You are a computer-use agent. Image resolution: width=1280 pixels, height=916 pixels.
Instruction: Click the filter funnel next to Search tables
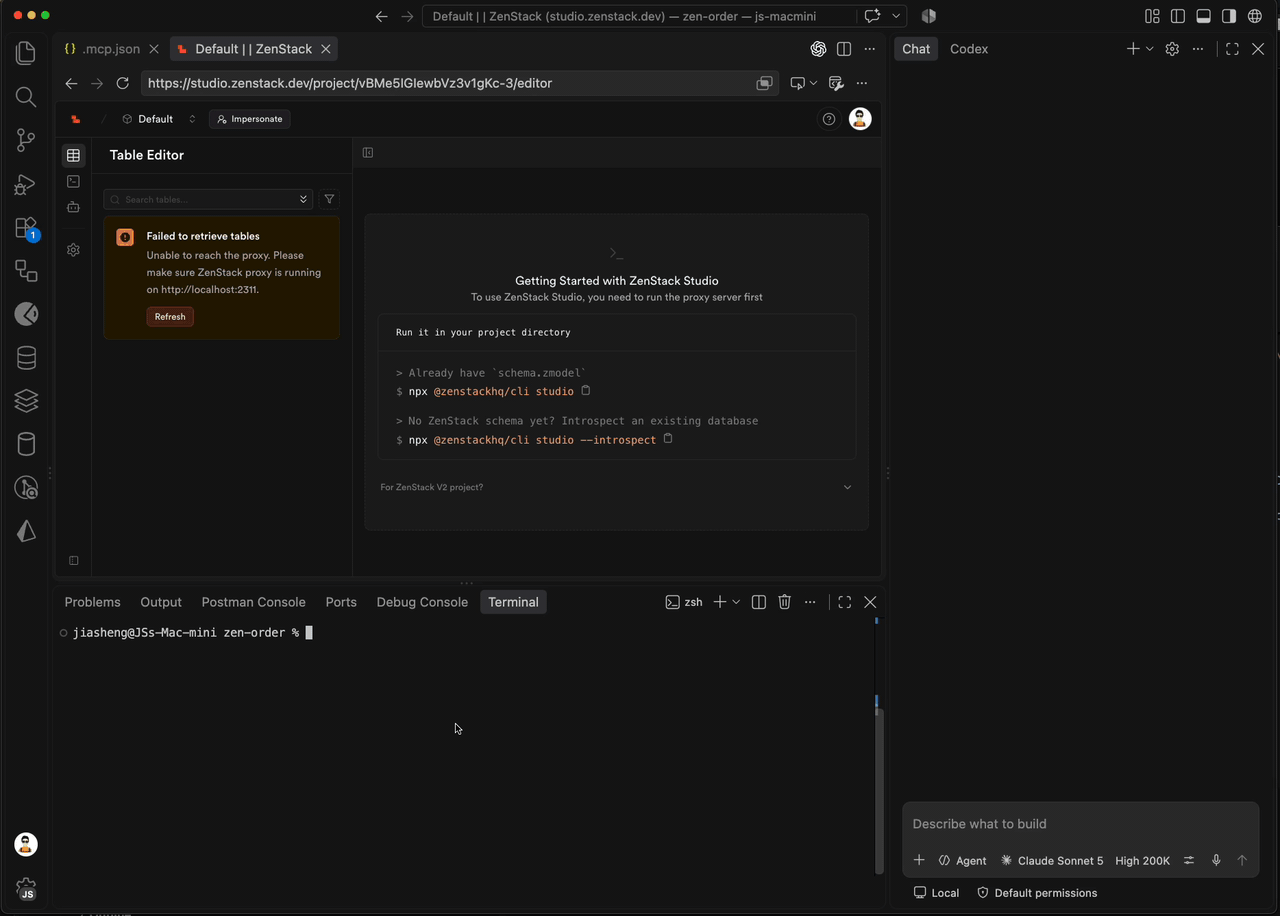coord(329,199)
